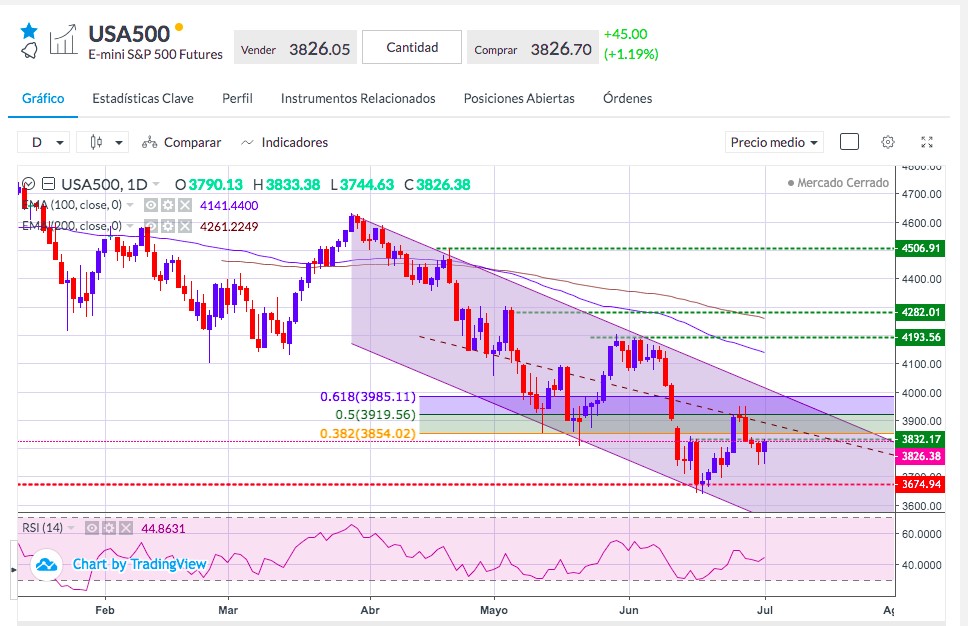This screenshot has height=626, width=968.
Task: Click the 0.382(3854.02) Fibonacci label
Action: pos(368,433)
